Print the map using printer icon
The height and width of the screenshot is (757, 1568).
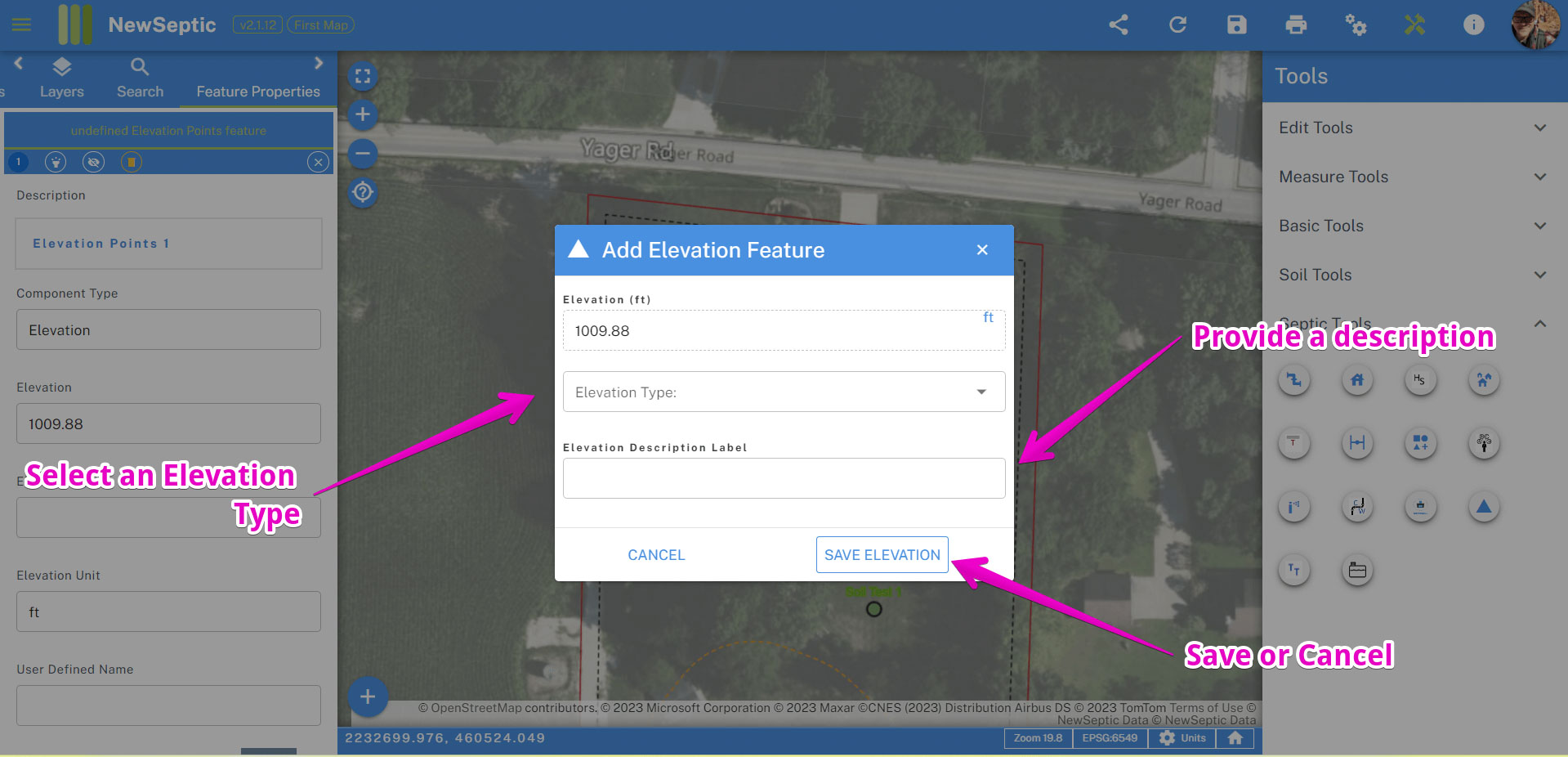[1296, 25]
